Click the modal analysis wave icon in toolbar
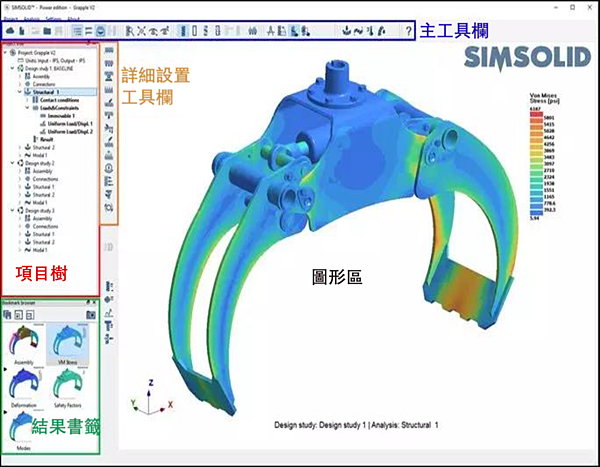This screenshot has width=600, height=467. 358,31
